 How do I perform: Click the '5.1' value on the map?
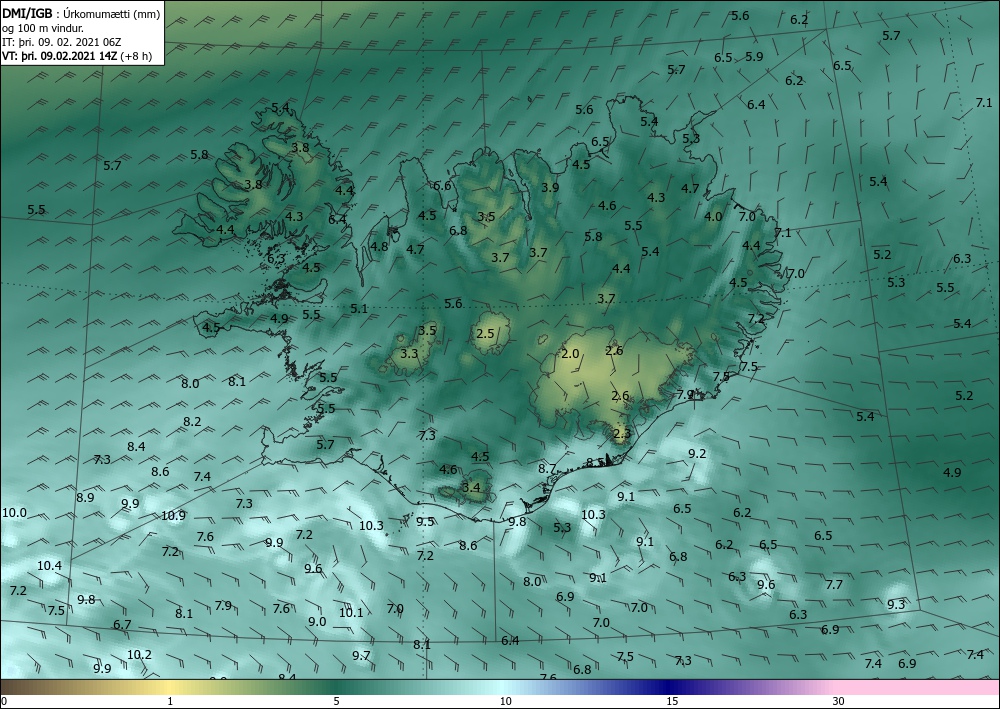(359, 309)
